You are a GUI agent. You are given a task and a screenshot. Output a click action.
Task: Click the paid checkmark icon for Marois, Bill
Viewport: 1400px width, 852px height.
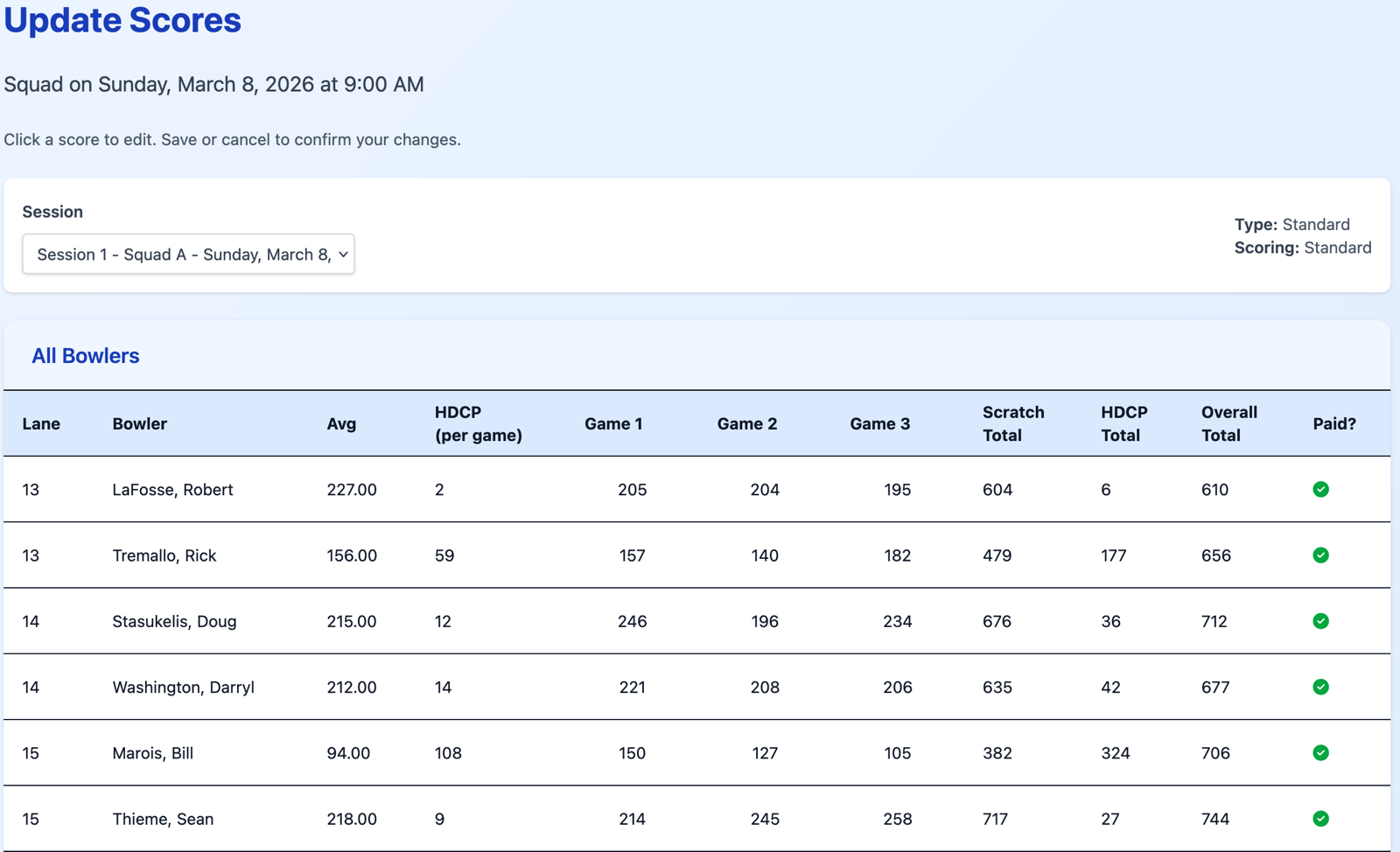pos(1320,753)
